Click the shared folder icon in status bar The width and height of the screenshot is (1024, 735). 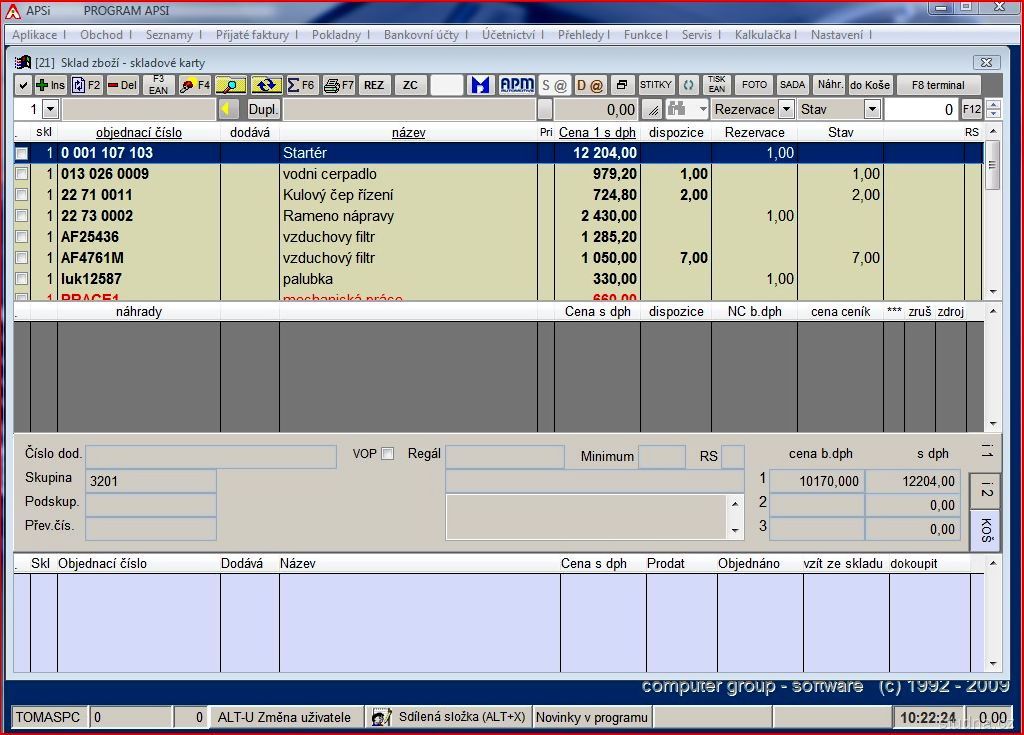(381, 717)
